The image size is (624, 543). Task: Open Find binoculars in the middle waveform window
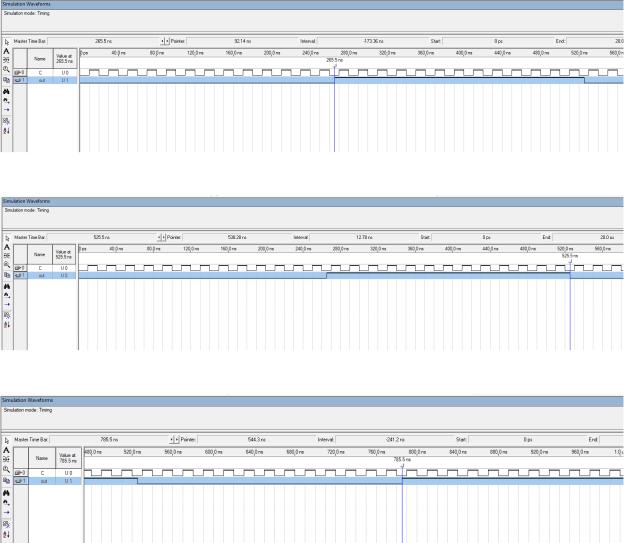[7, 286]
